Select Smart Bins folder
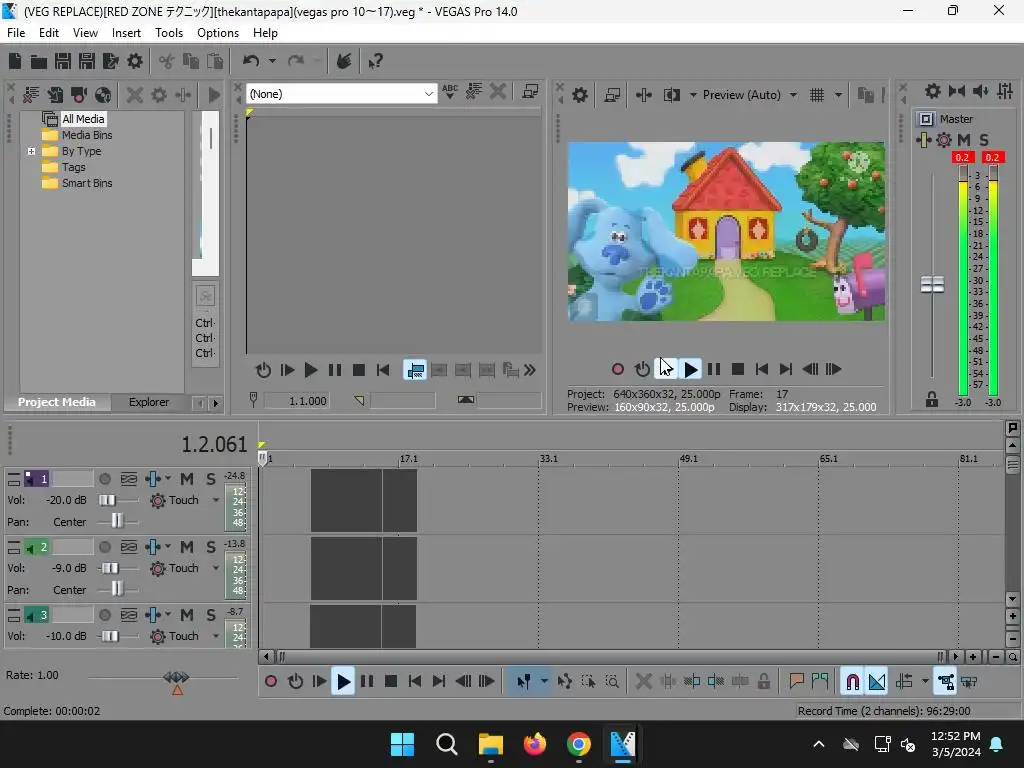 tap(87, 184)
